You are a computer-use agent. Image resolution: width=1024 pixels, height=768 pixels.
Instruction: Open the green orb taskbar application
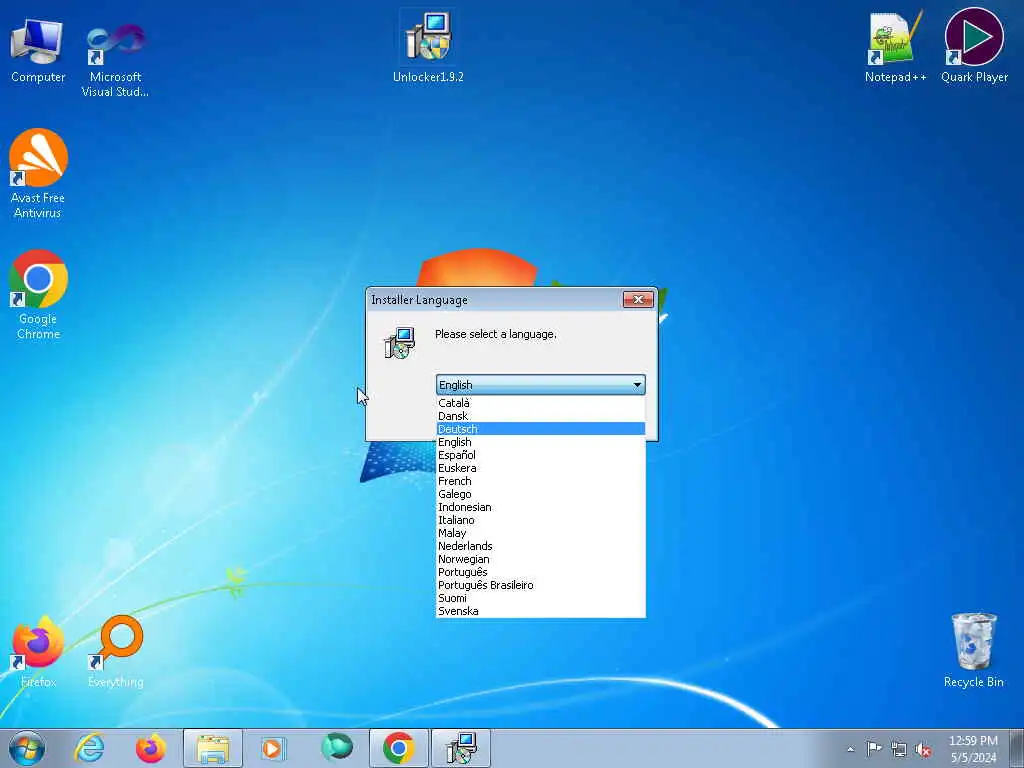coord(337,747)
